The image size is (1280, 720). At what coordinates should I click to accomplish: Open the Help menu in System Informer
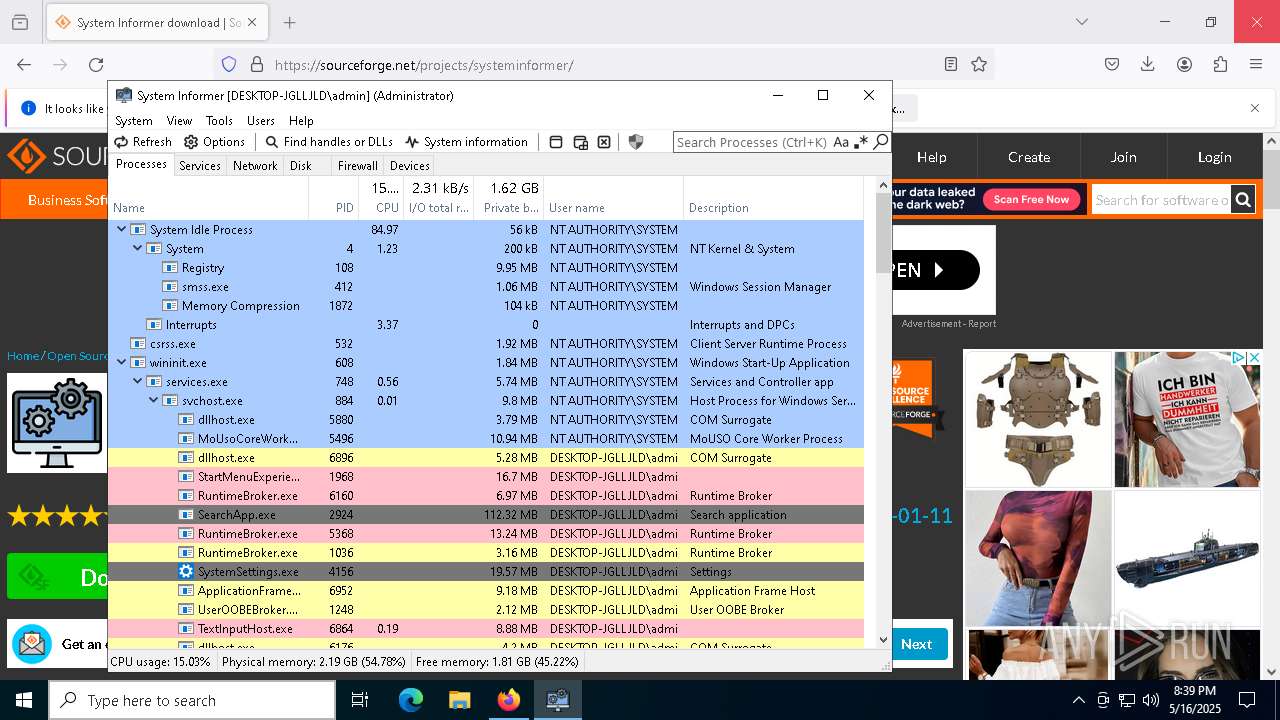coord(301,120)
